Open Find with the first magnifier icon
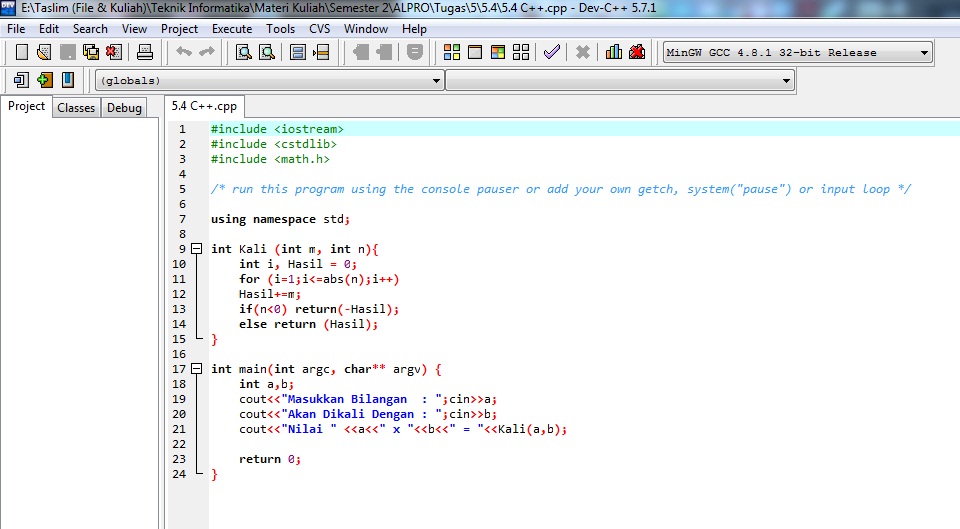The width and height of the screenshot is (960, 529). pos(244,52)
